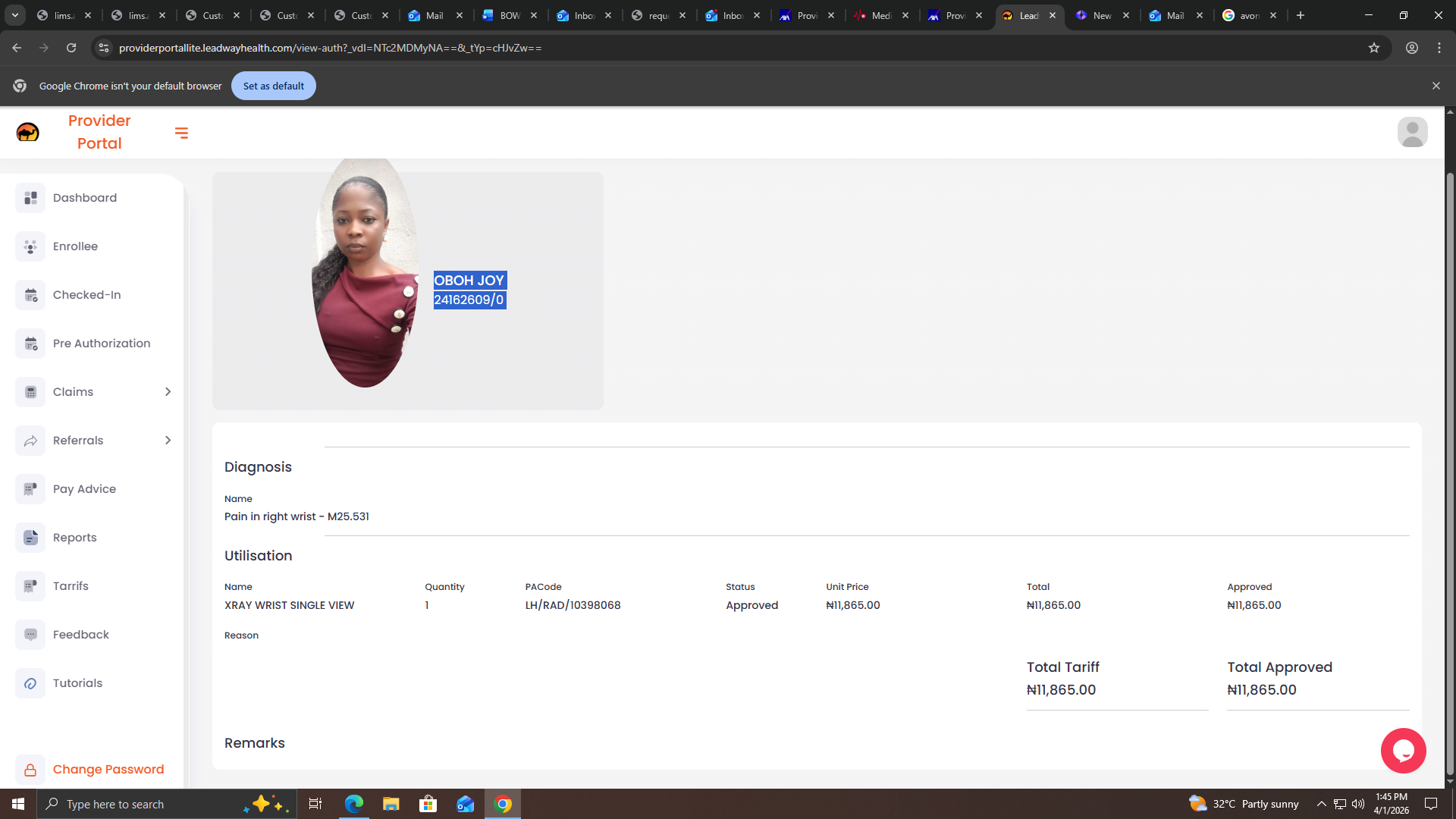Open File Explorer from the taskbar
The width and height of the screenshot is (1456, 819).
pyautogui.click(x=391, y=804)
